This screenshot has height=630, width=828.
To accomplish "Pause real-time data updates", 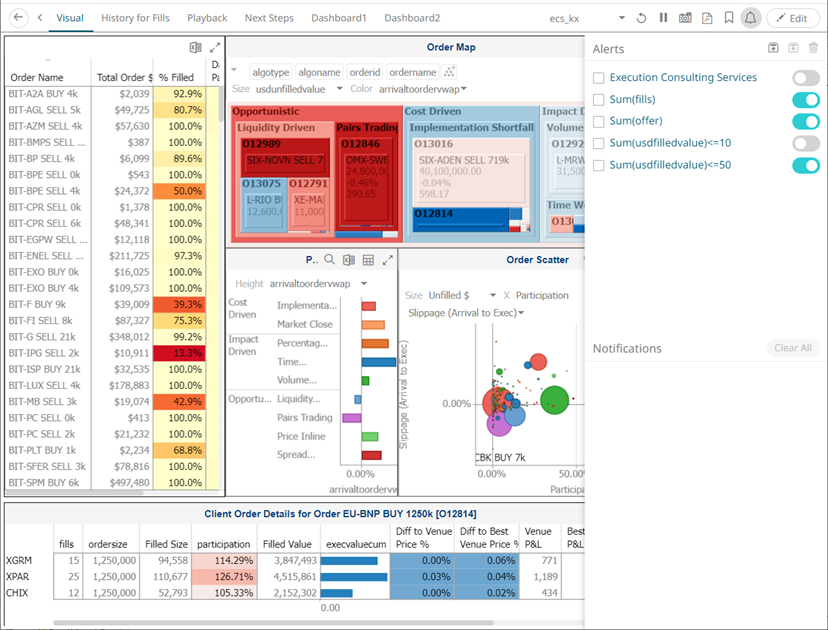I will click(663, 18).
